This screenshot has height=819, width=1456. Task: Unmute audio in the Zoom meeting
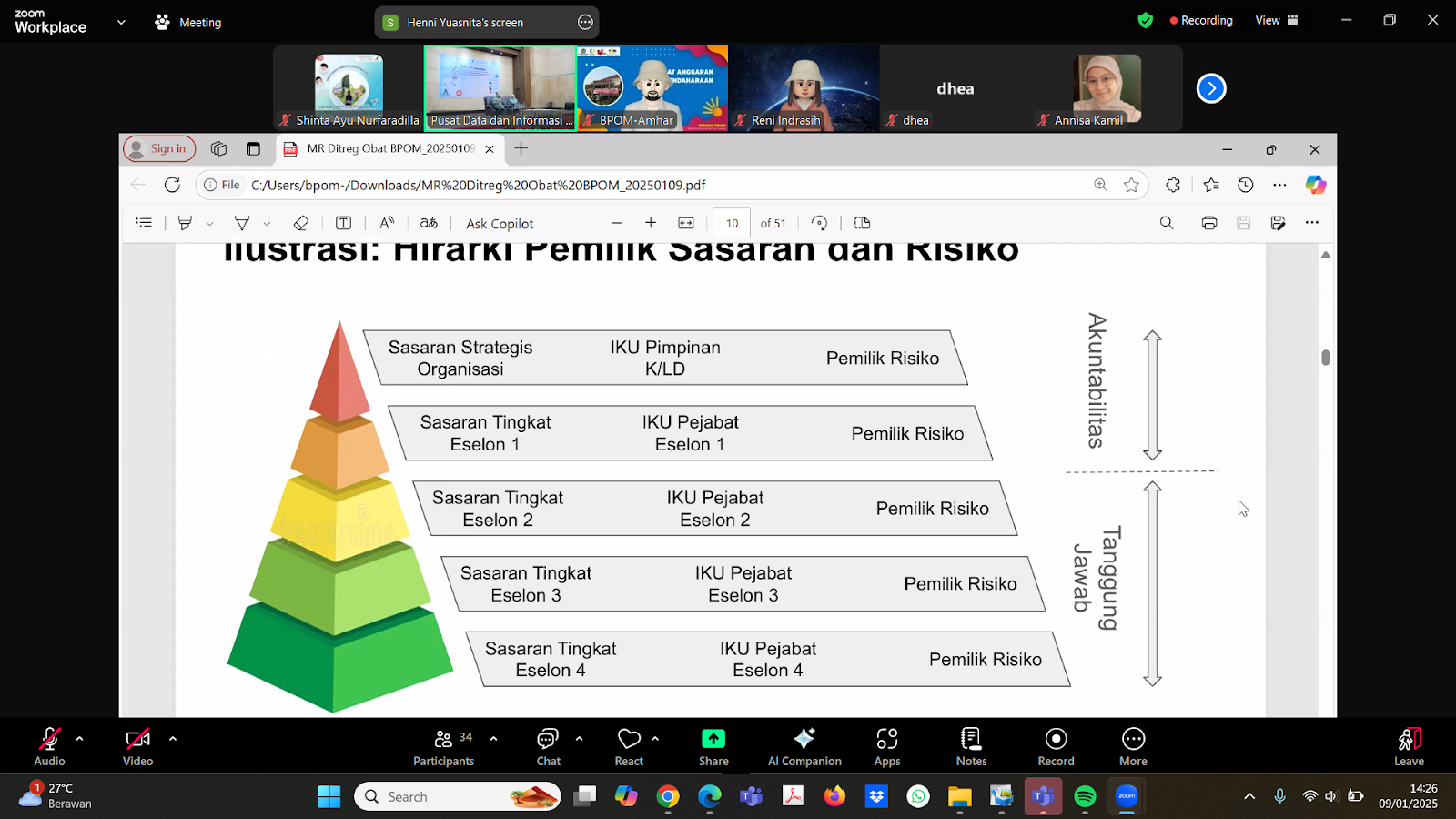(49, 745)
